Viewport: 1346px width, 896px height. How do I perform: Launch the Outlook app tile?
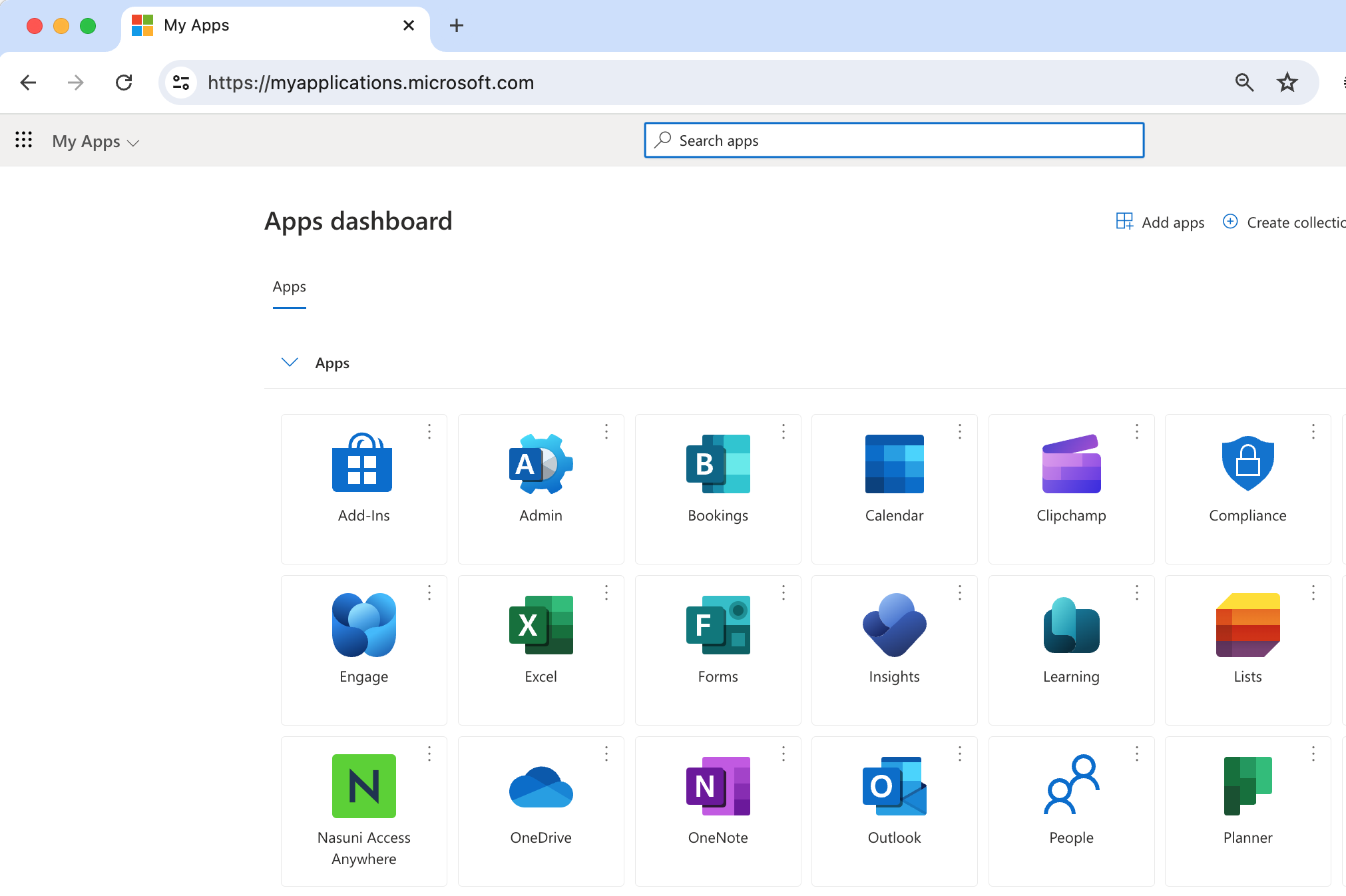tap(894, 786)
